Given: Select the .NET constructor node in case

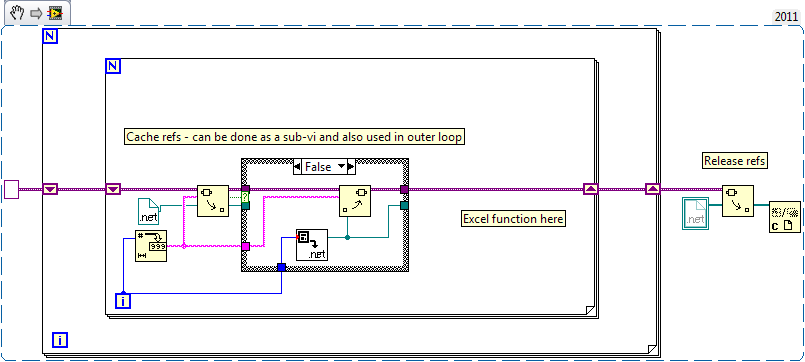Looking at the screenshot, I should pos(312,245).
